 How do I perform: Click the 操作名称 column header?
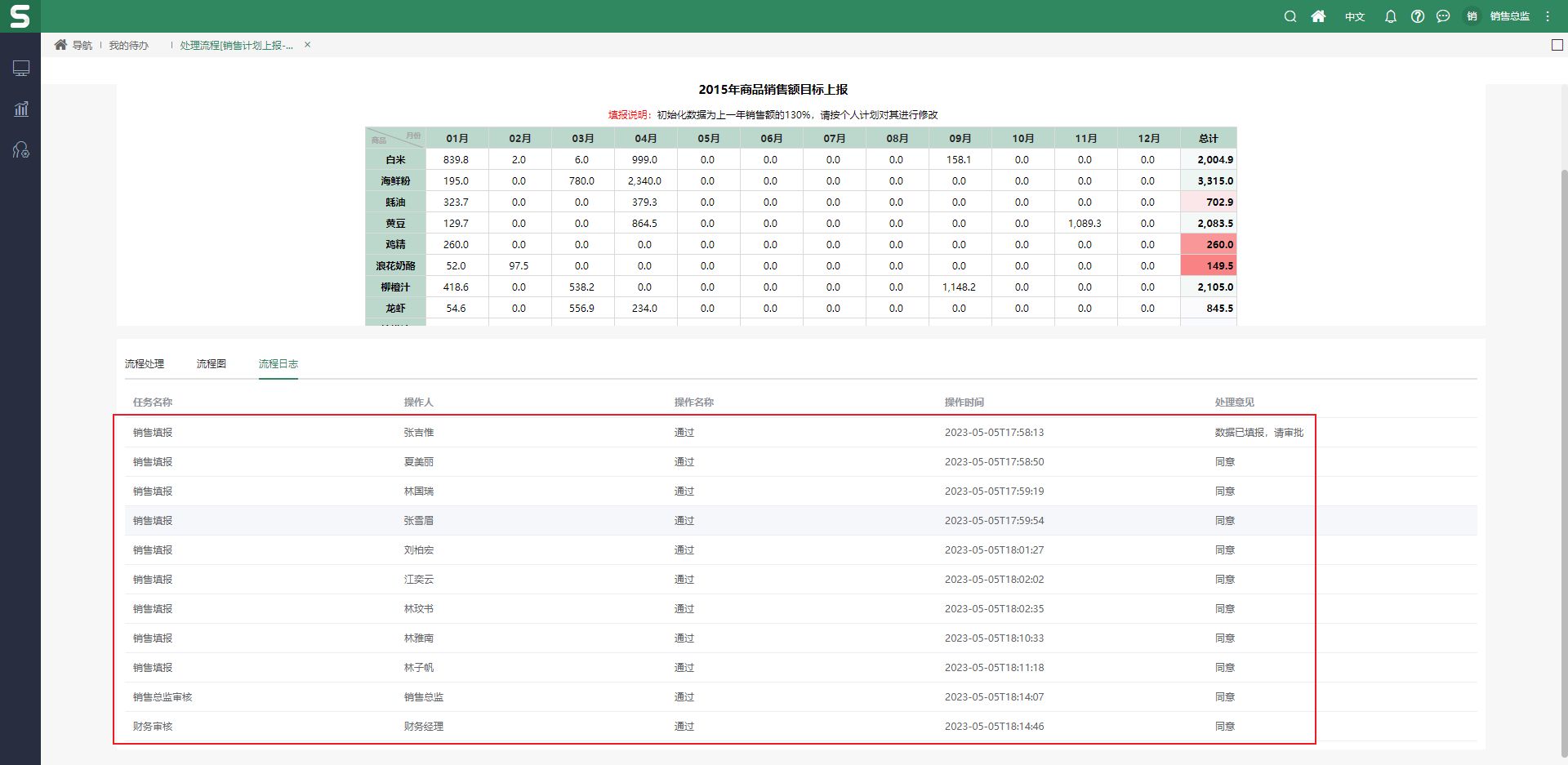694,403
